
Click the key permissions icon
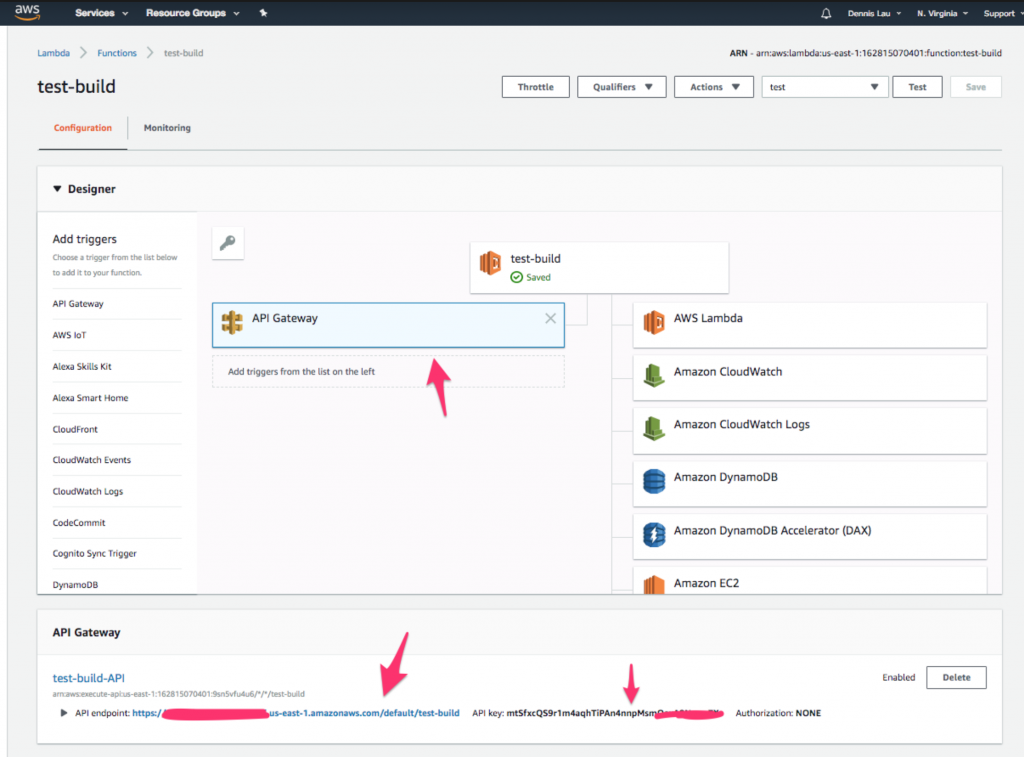228,242
